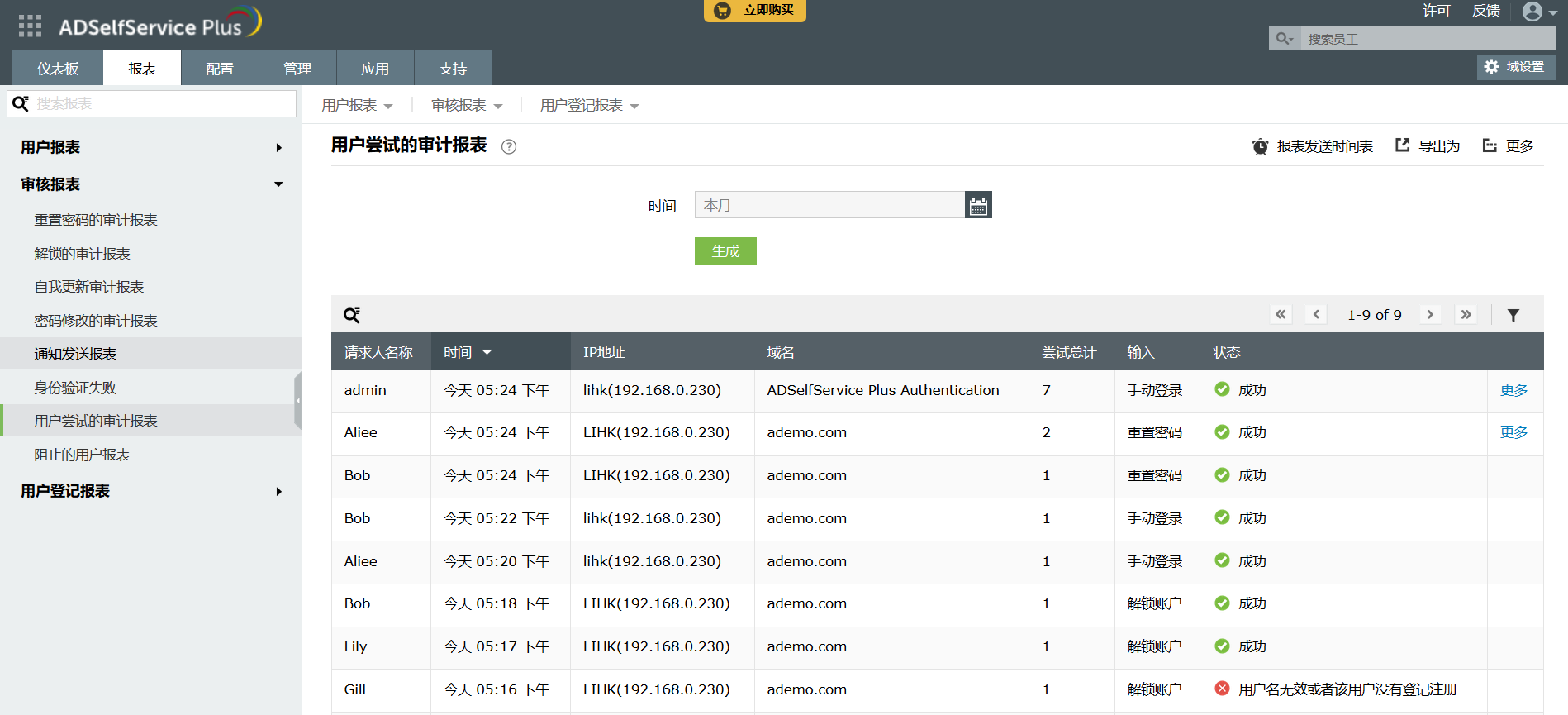This screenshot has width=1568, height=715.
Task: Click the help question mark icon
Action: pyautogui.click(x=509, y=147)
